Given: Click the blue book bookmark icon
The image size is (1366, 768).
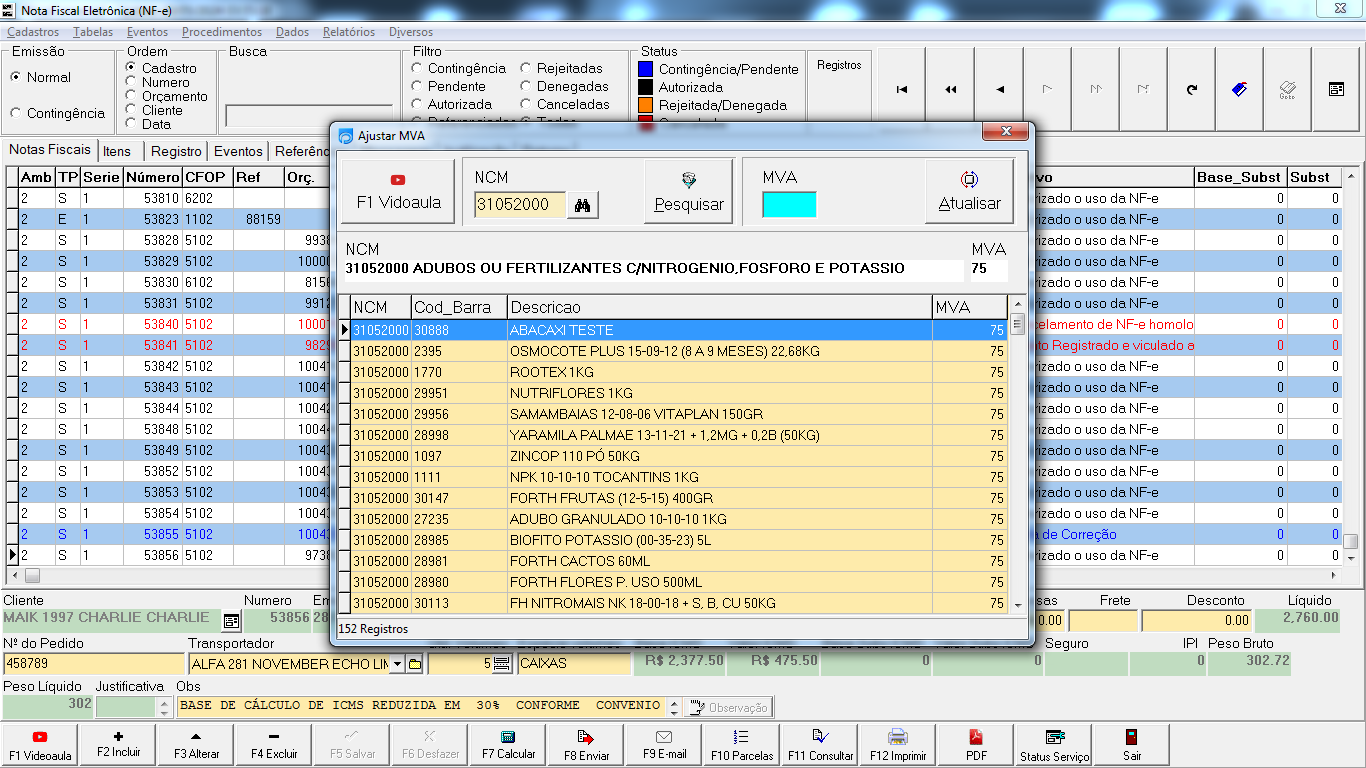Looking at the screenshot, I should point(1240,89).
